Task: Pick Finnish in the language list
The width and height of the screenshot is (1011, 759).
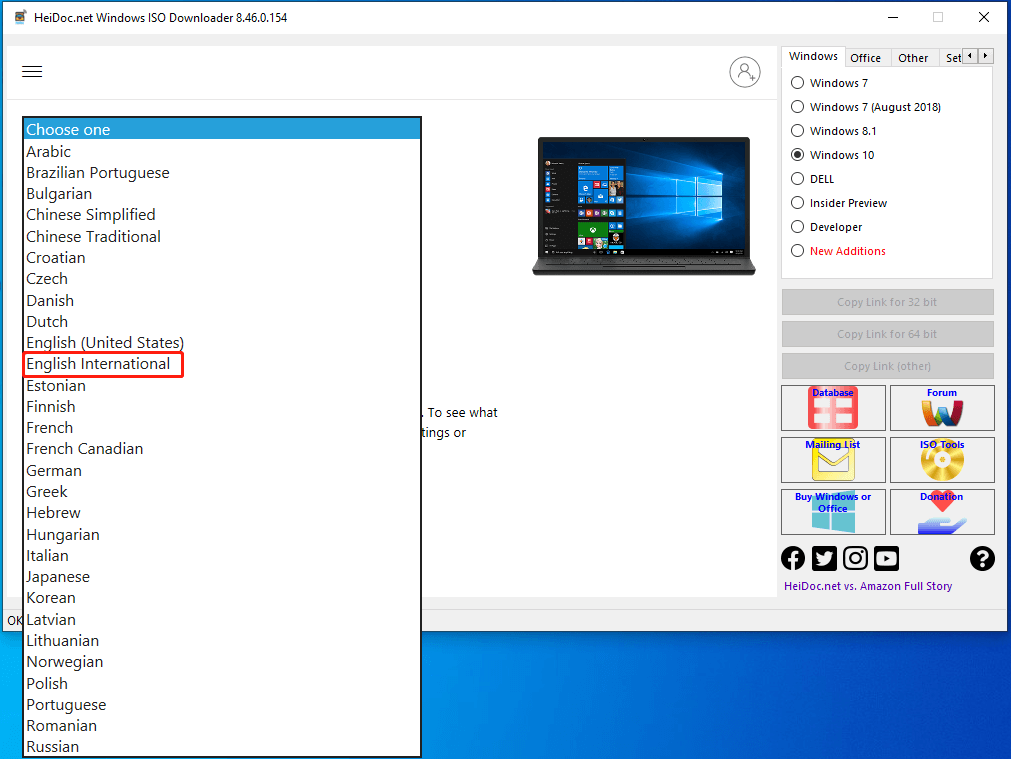Action: pos(222,406)
